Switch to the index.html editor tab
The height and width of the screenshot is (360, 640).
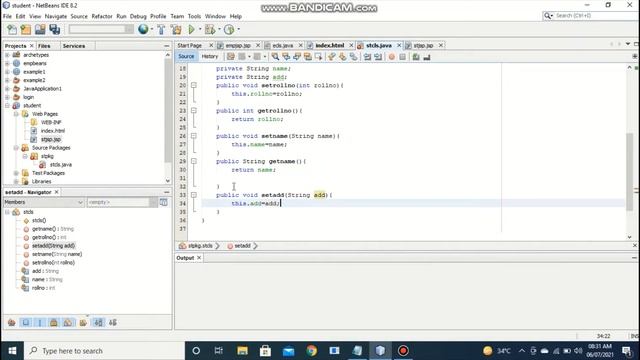[x=330, y=45]
